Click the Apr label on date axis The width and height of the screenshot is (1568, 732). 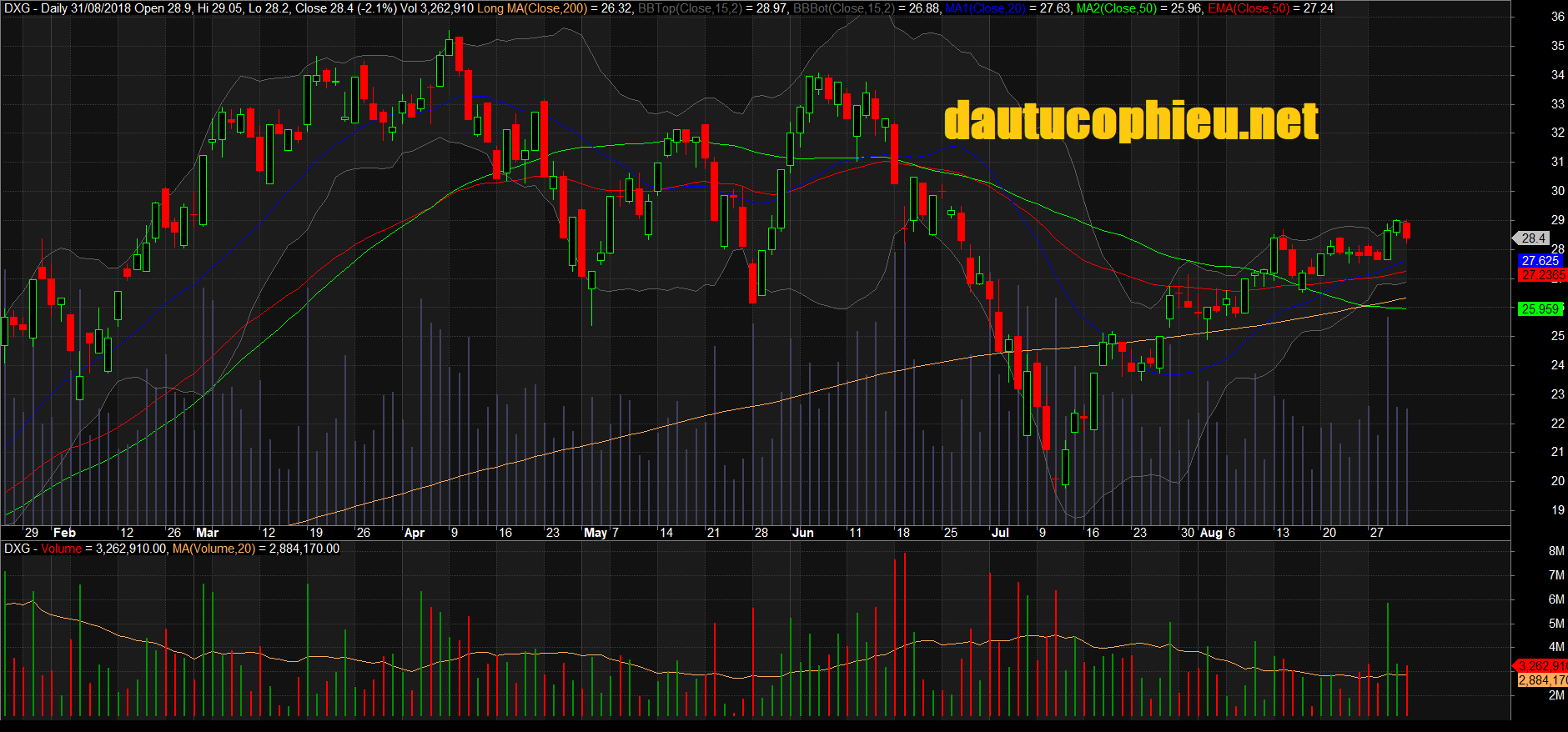pos(414,533)
